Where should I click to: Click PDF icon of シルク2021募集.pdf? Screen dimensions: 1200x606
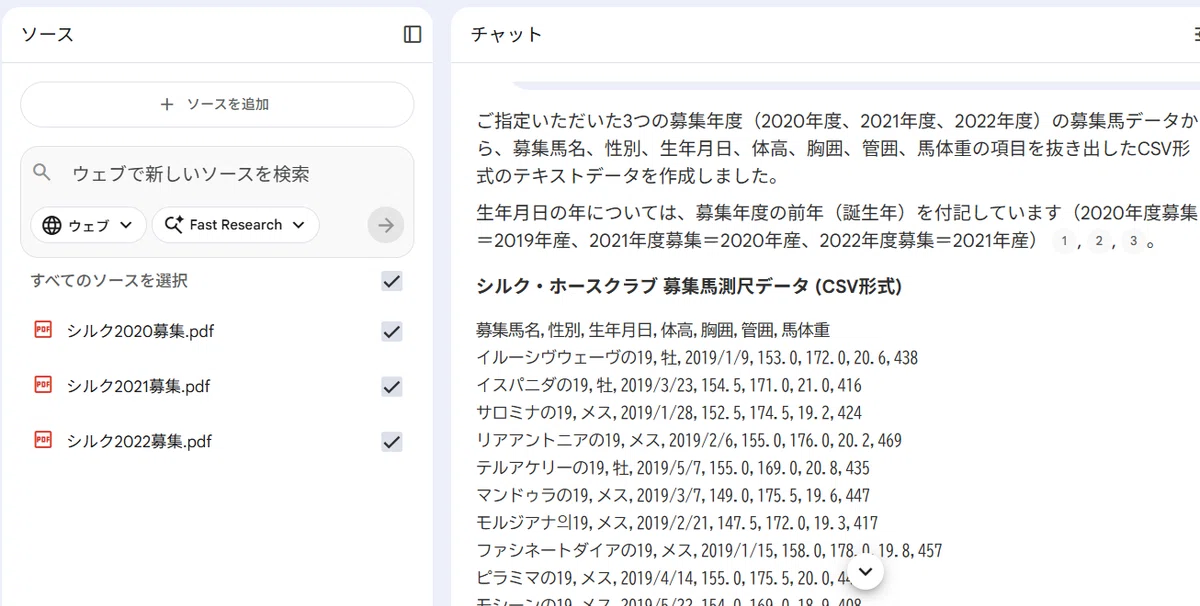43,385
